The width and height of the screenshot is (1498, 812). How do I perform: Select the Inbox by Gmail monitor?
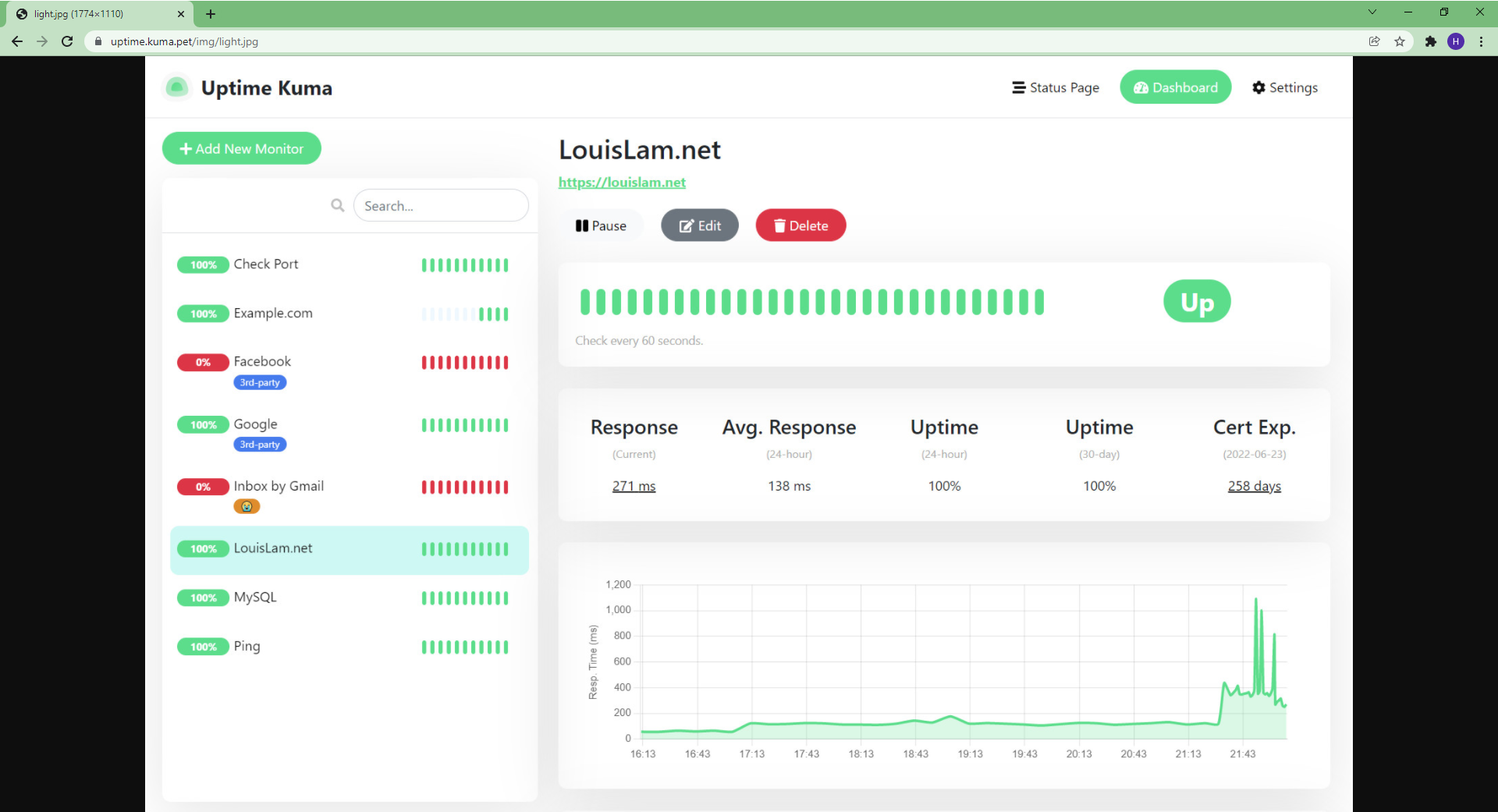pyautogui.click(x=350, y=495)
